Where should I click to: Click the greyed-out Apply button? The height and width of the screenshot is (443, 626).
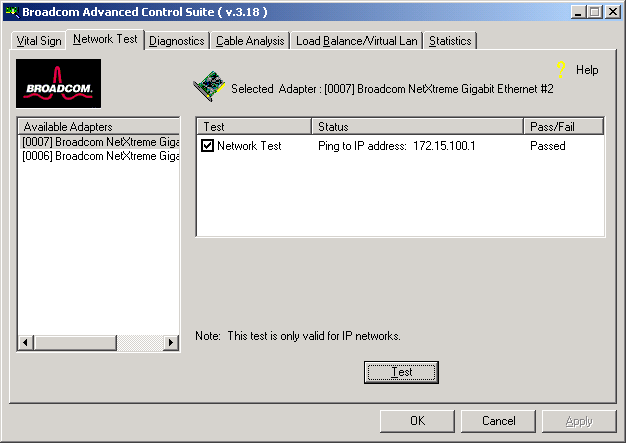pos(579,421)
